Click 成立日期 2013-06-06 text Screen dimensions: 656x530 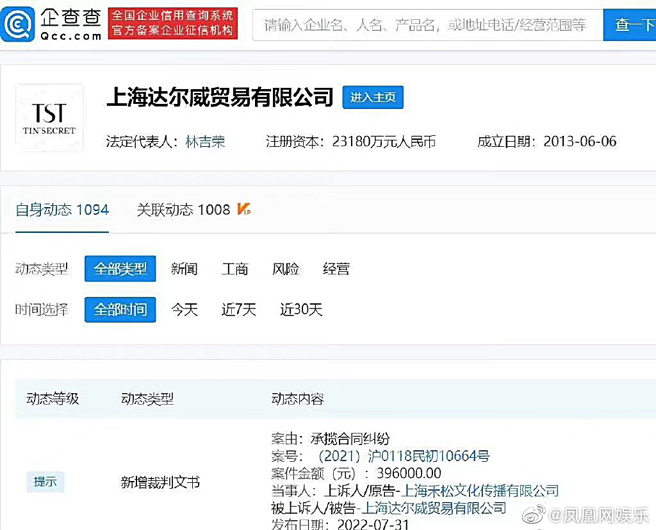point(547,141)
